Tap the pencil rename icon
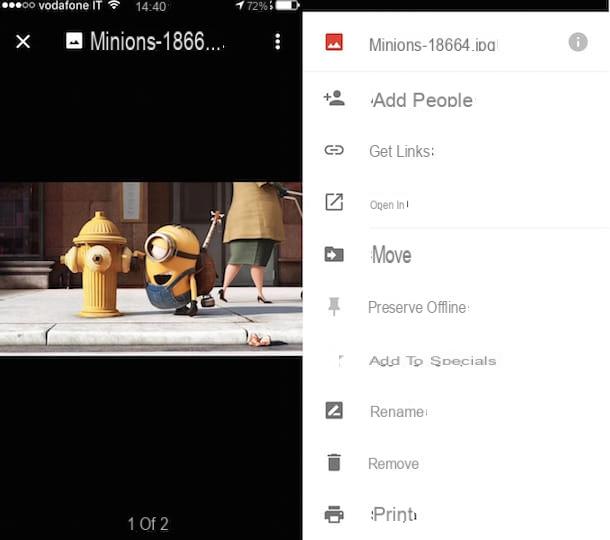This screenshot has height=540, width=610. 334,410
